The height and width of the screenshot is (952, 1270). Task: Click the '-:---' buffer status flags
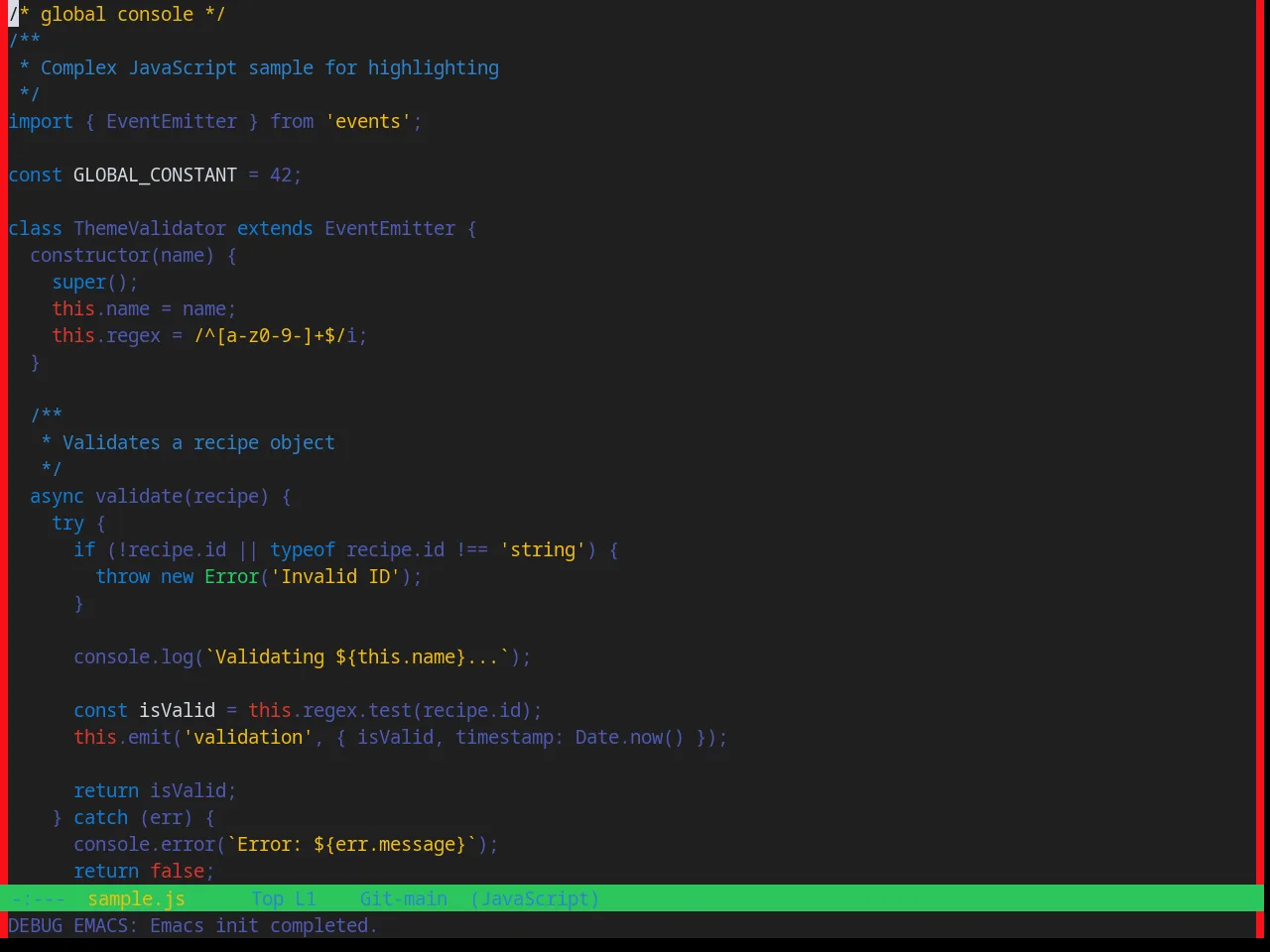(38, 898)
